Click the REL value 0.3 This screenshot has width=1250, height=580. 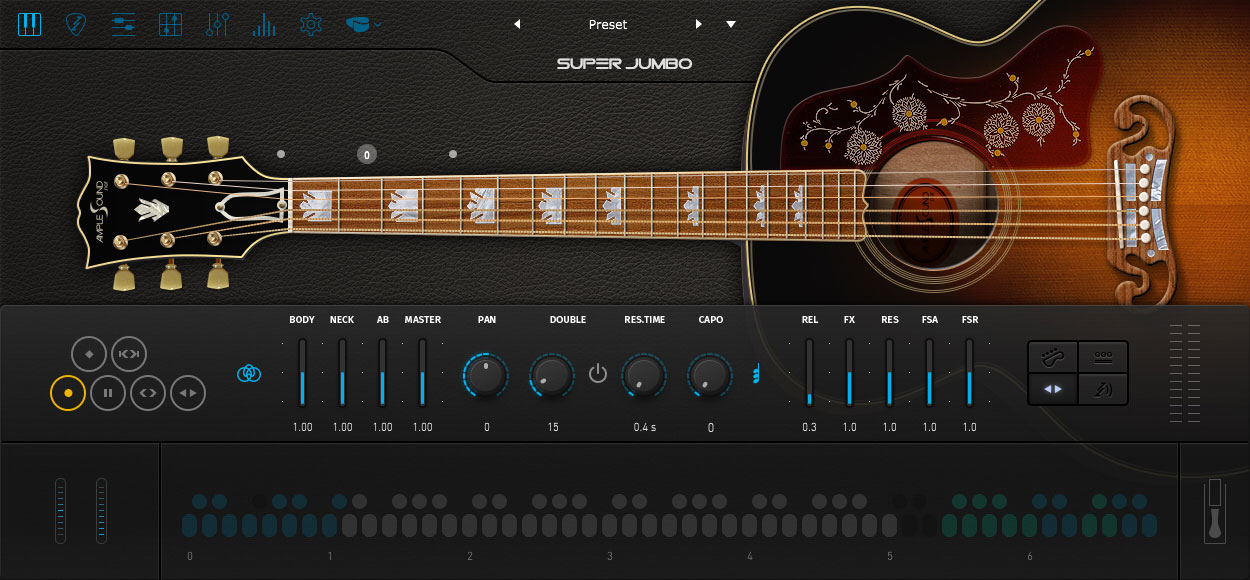(809, 427)
